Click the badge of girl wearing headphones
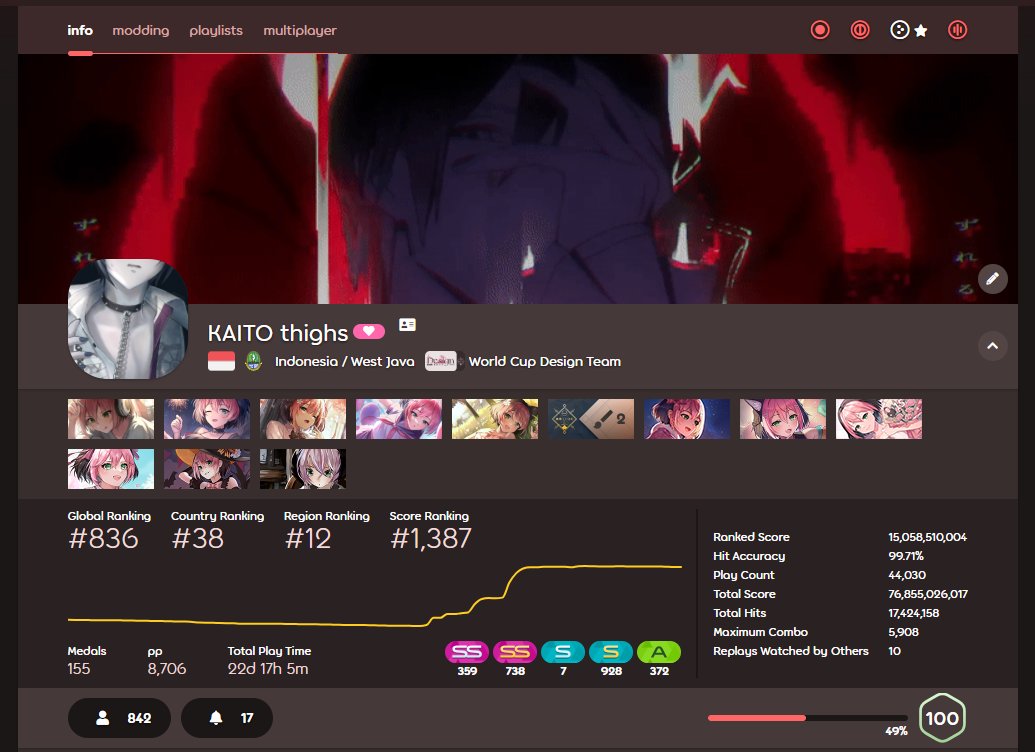1035x752 pixels. point(111,419)
